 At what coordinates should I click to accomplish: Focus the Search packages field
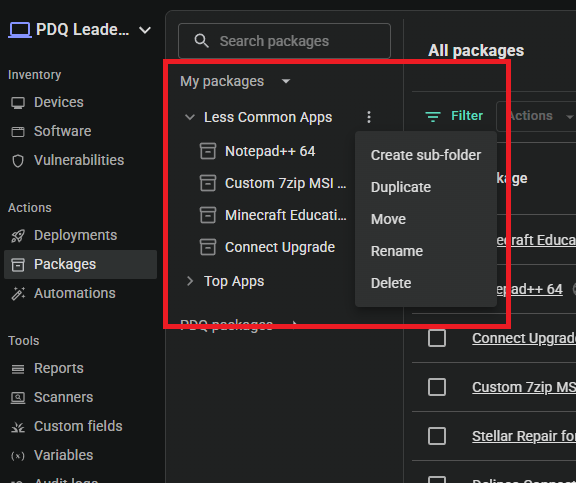(284, 41)
